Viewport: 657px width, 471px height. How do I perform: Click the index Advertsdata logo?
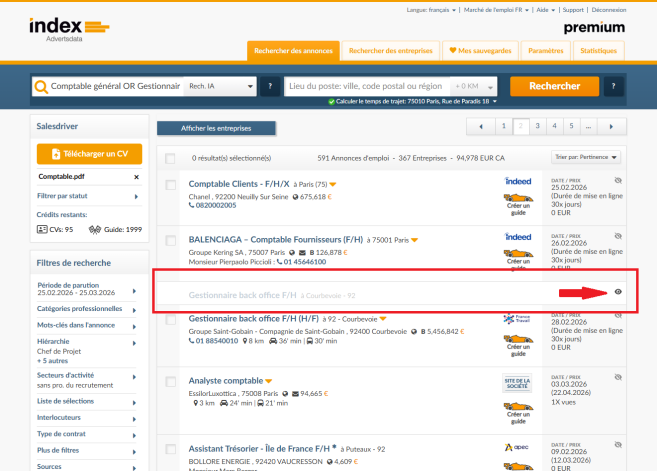point(69,29)
